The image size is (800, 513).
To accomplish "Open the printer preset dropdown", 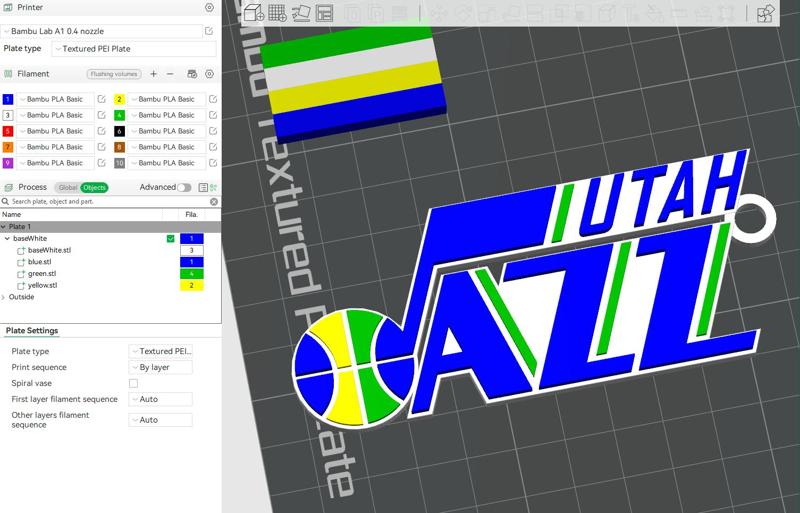I will pos(102,31).
